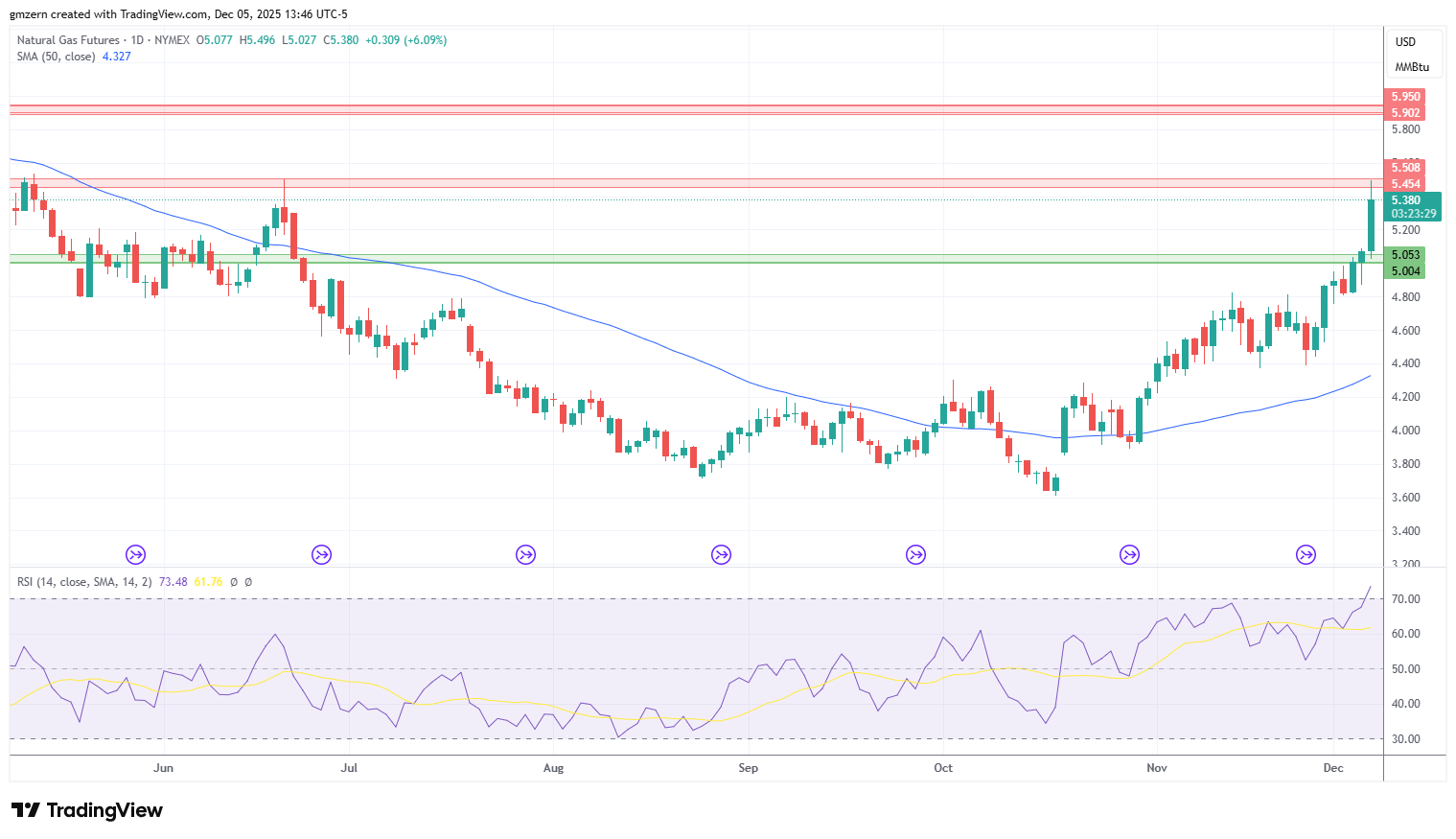Click the 50.00 RSI axis label
Image resolution: width=1456 pixels, height=839 pixels.
1406,669
